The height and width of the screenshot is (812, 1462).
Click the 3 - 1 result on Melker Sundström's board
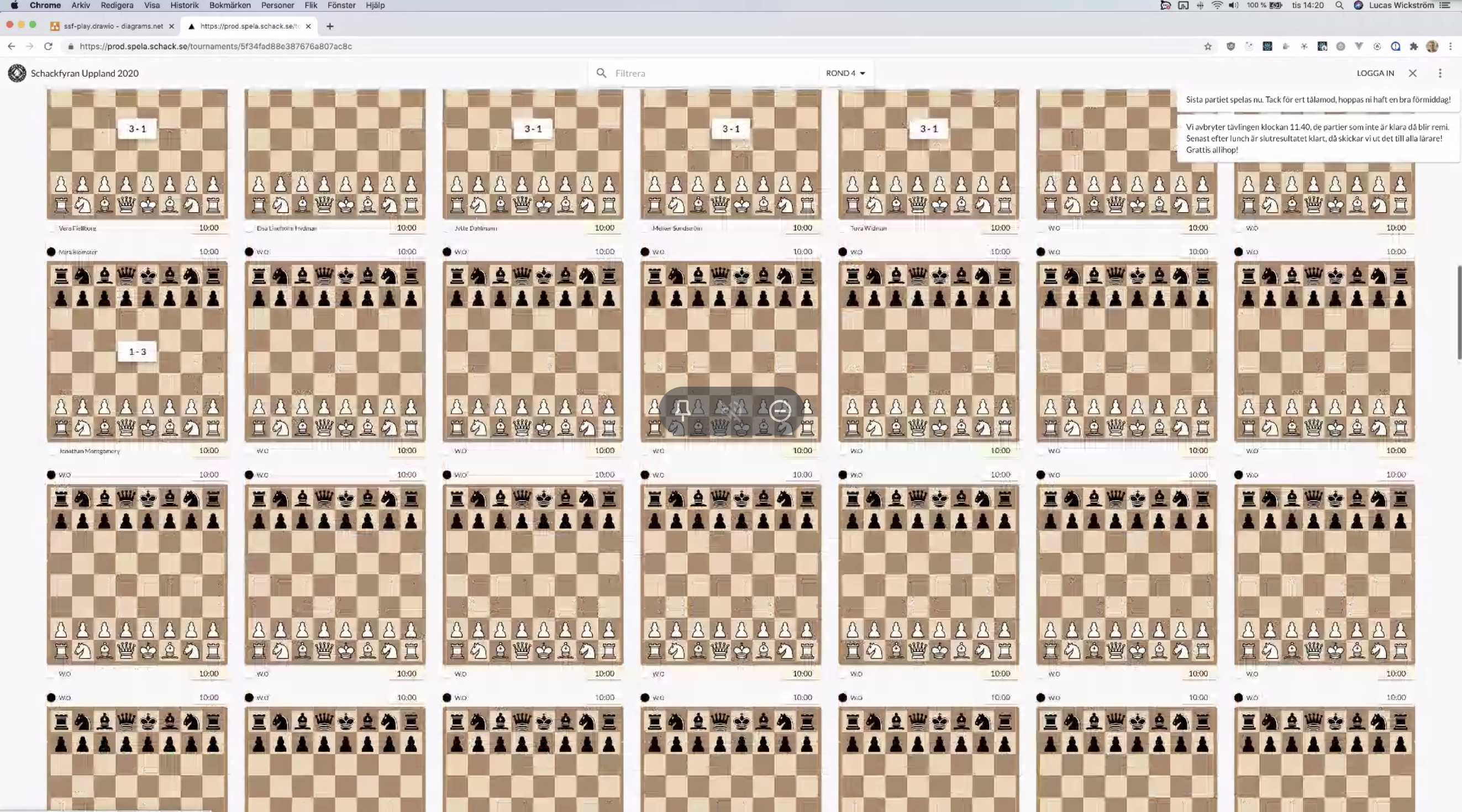coord(730,129)
